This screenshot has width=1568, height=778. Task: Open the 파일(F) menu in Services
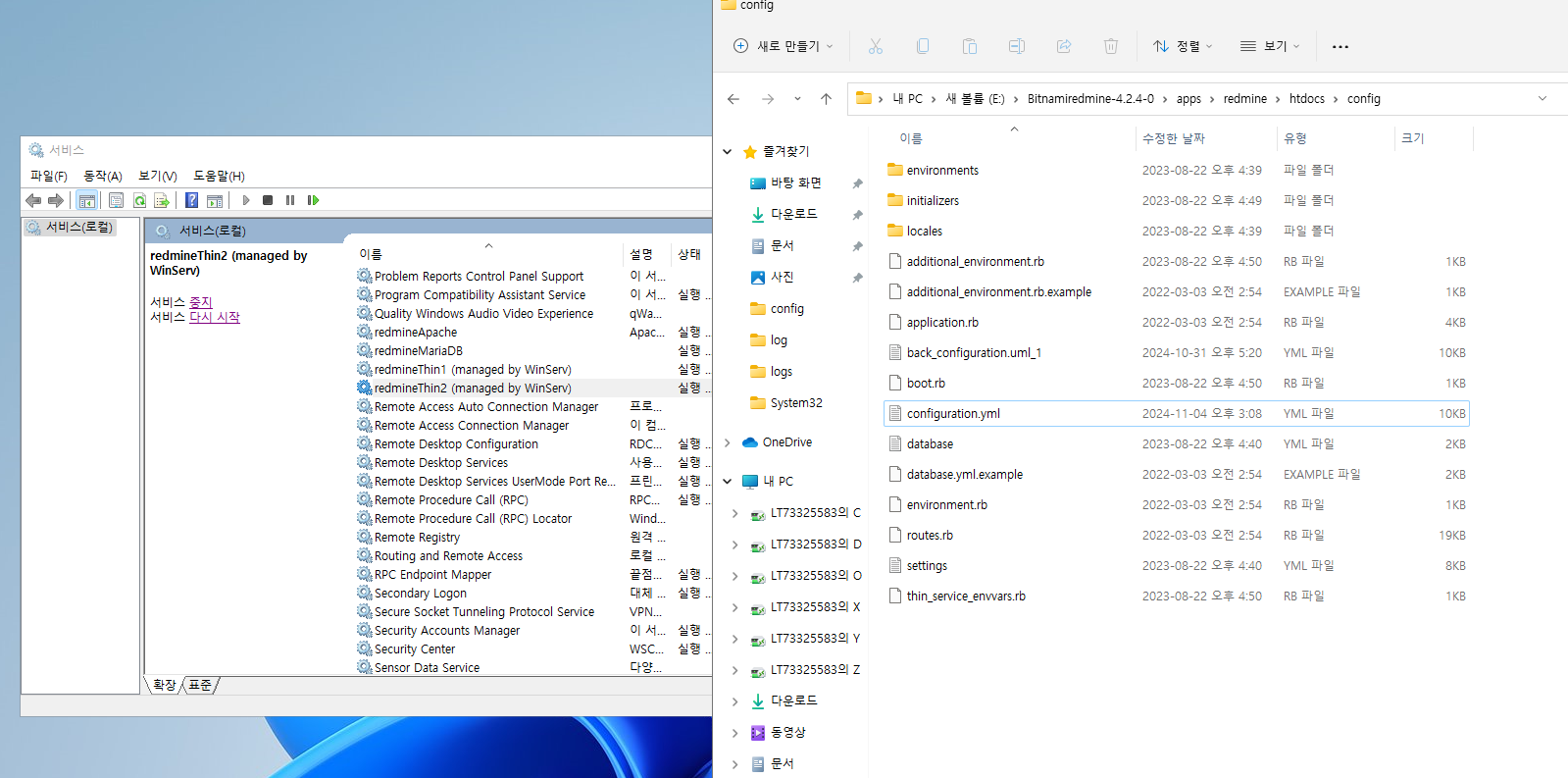coord(49,176)
